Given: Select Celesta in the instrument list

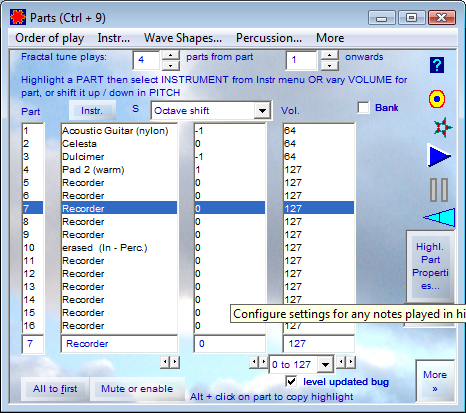Looking at the screenshot, I should pyautogui.click(x=119, y=144).
